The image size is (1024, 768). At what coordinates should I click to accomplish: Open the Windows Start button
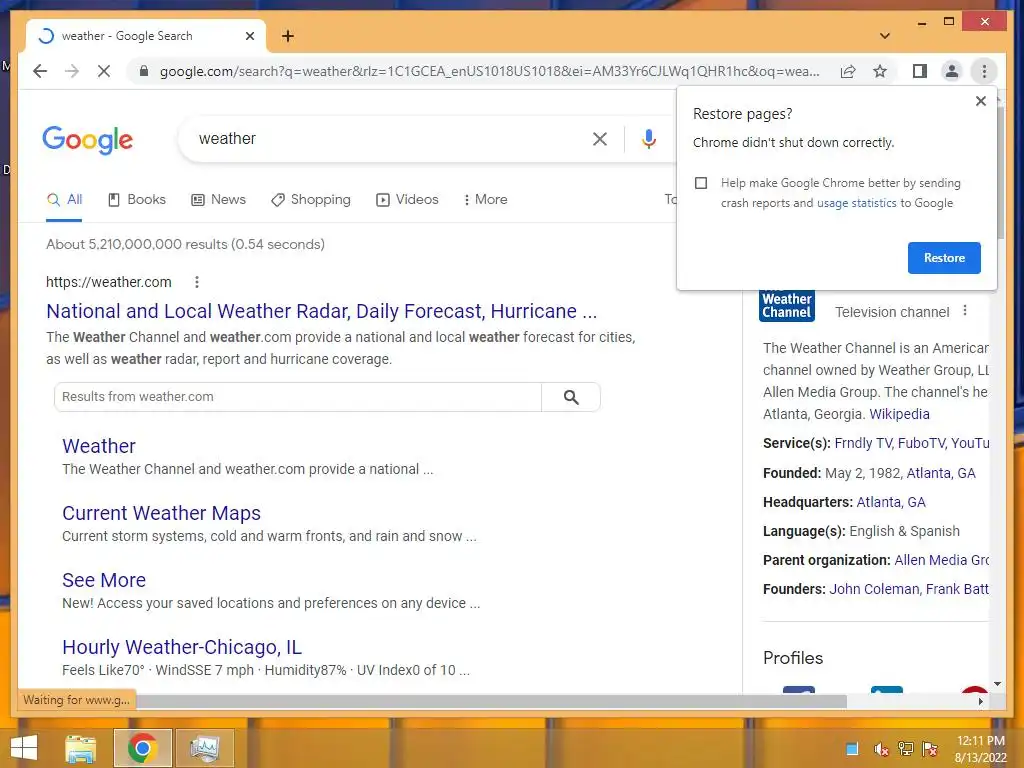(x=24, y=748)
